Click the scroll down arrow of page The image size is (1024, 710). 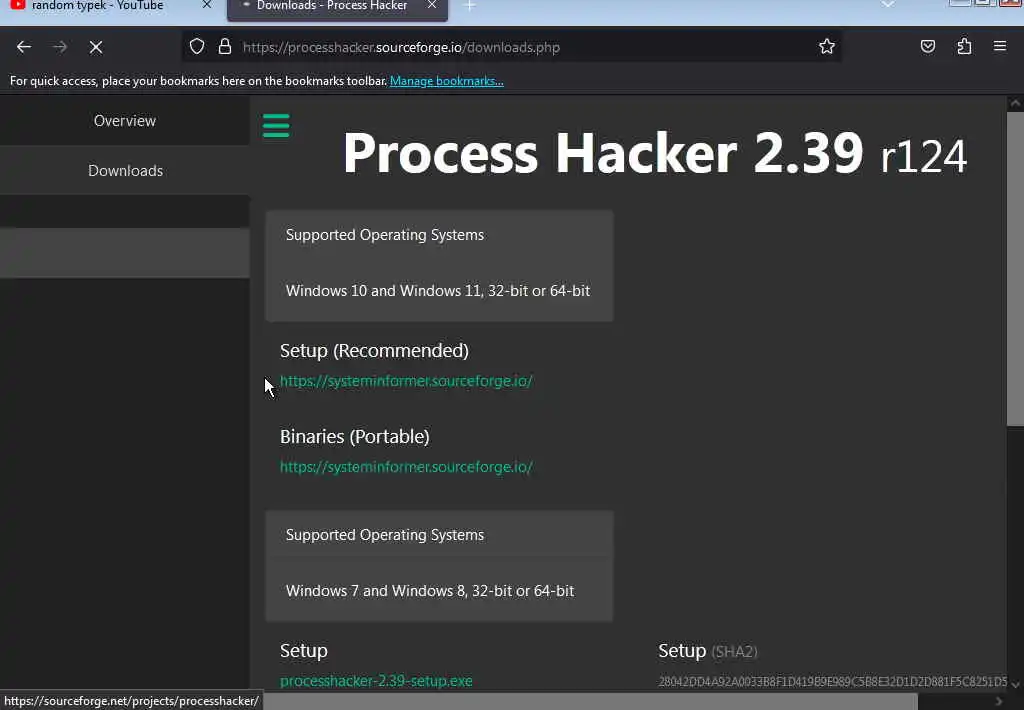[x=1015, y=685]
